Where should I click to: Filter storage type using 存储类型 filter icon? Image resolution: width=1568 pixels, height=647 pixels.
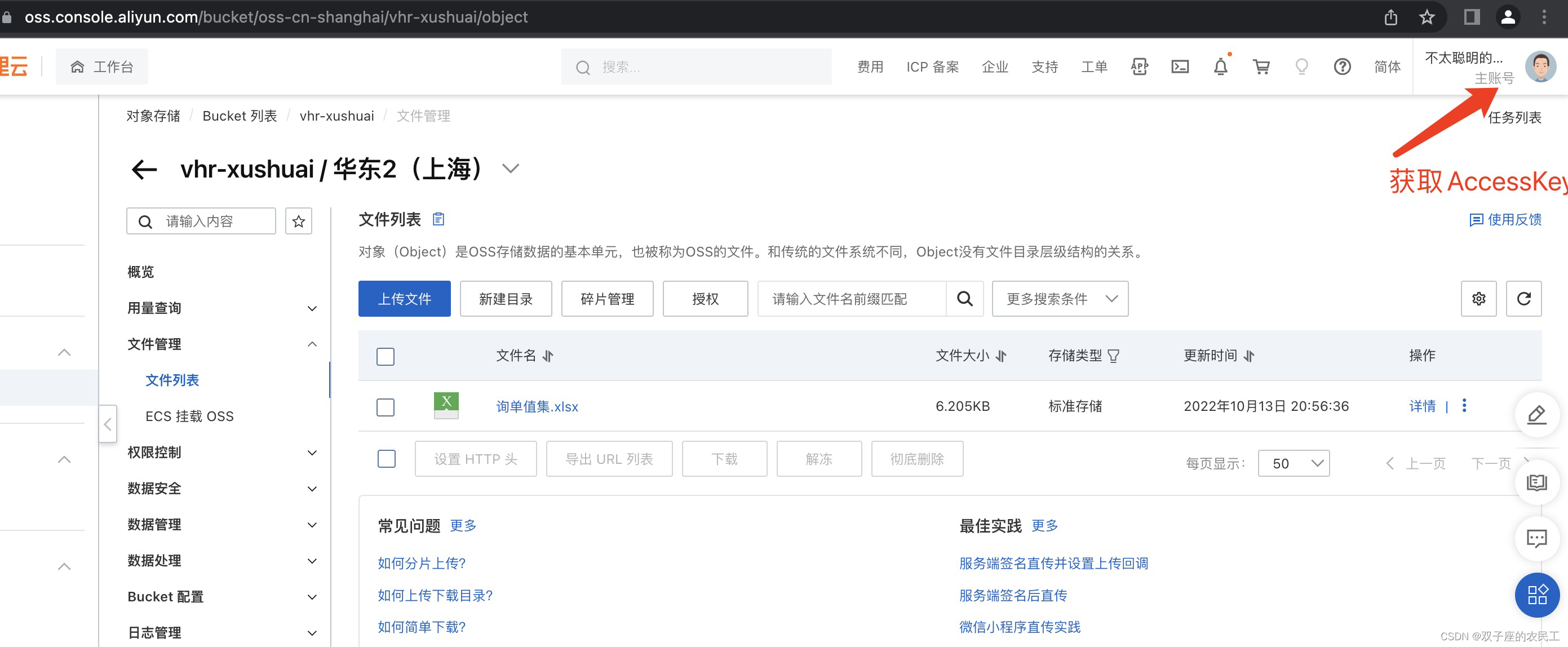(x=1114, y=356)
